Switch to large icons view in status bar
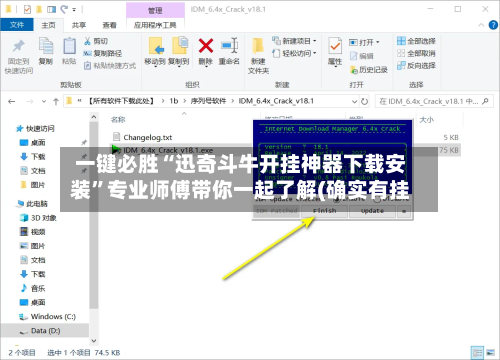The width and height of the screenshot is (500, 360). point(490,352)
